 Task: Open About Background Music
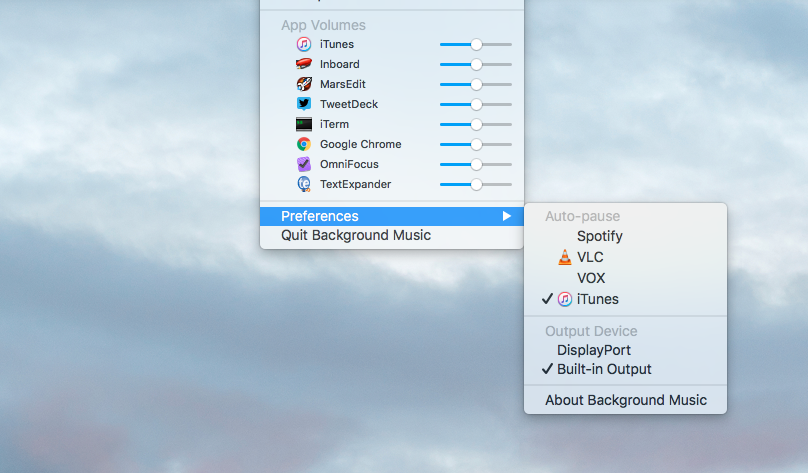pyautogui.click(x=626, y=400)
